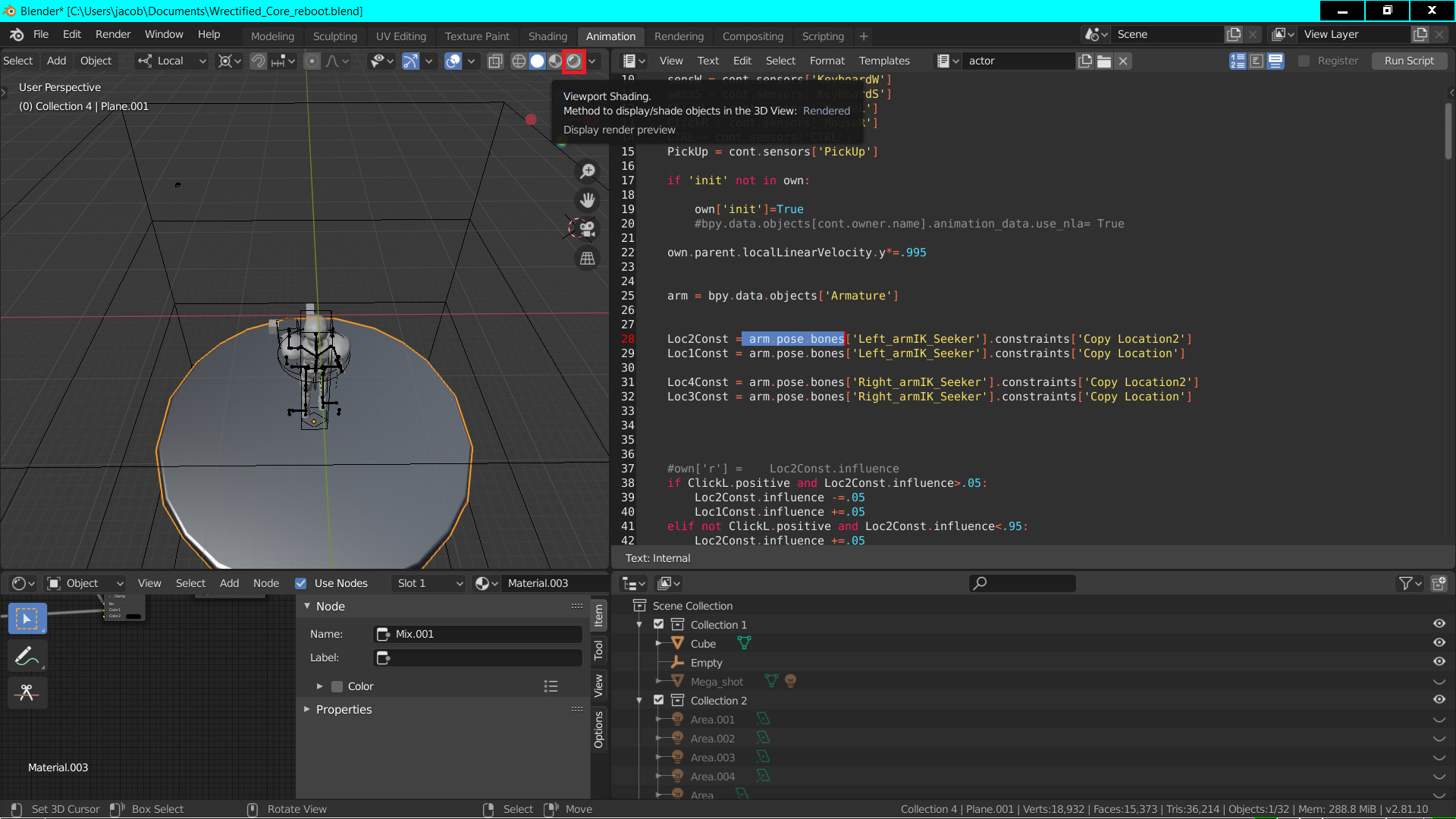Switch viewport to Rendered shading
Viewport: 1456px width, 819px height.
[x=574, y=61]
